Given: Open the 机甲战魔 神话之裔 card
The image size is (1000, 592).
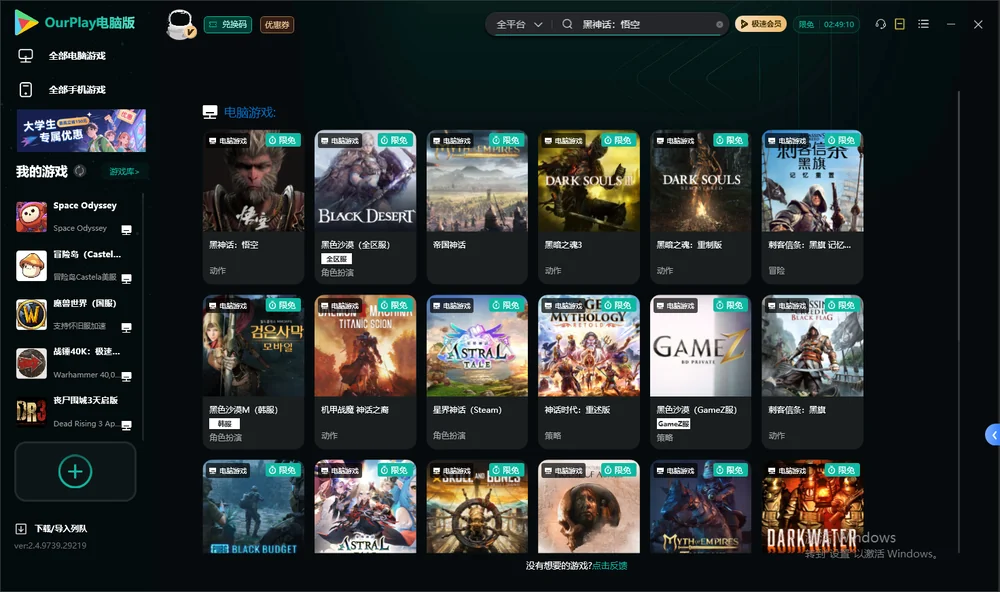Looking at the screenshot, I should [x=365, y=372].
